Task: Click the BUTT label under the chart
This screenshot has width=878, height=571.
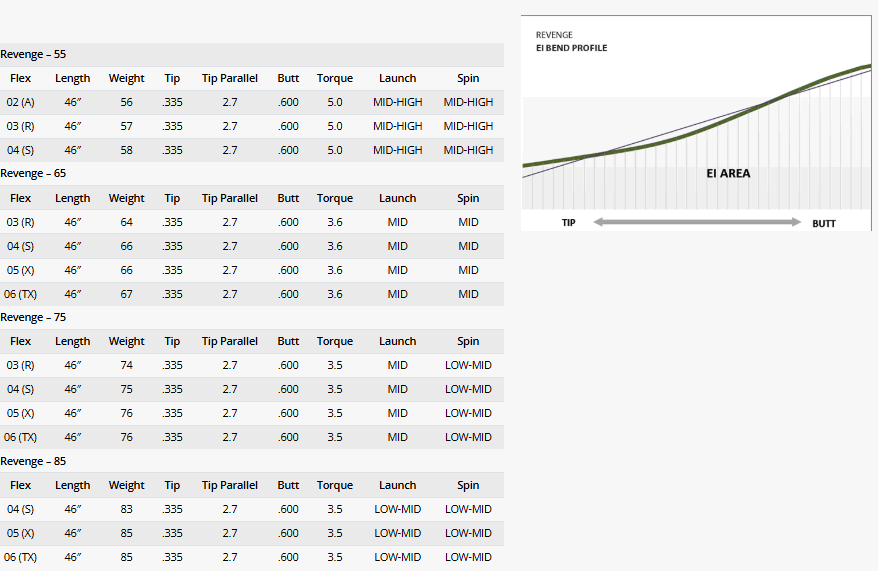Action: (824, 223)
